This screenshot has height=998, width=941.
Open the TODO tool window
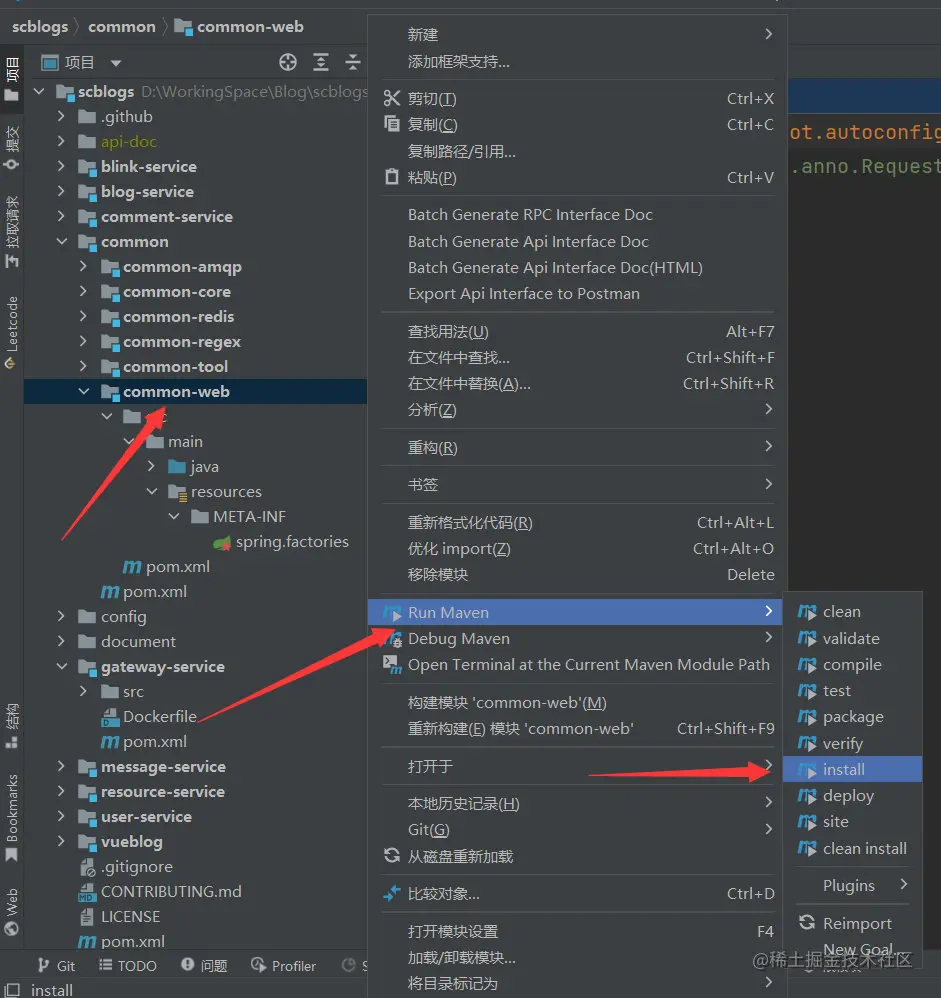(128, 966)
